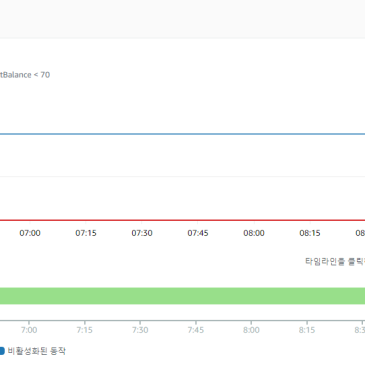Viewport: 365px width, 365px height.
Task: Select the 7:00 tick on lower timeline
Action: point(29,330)
